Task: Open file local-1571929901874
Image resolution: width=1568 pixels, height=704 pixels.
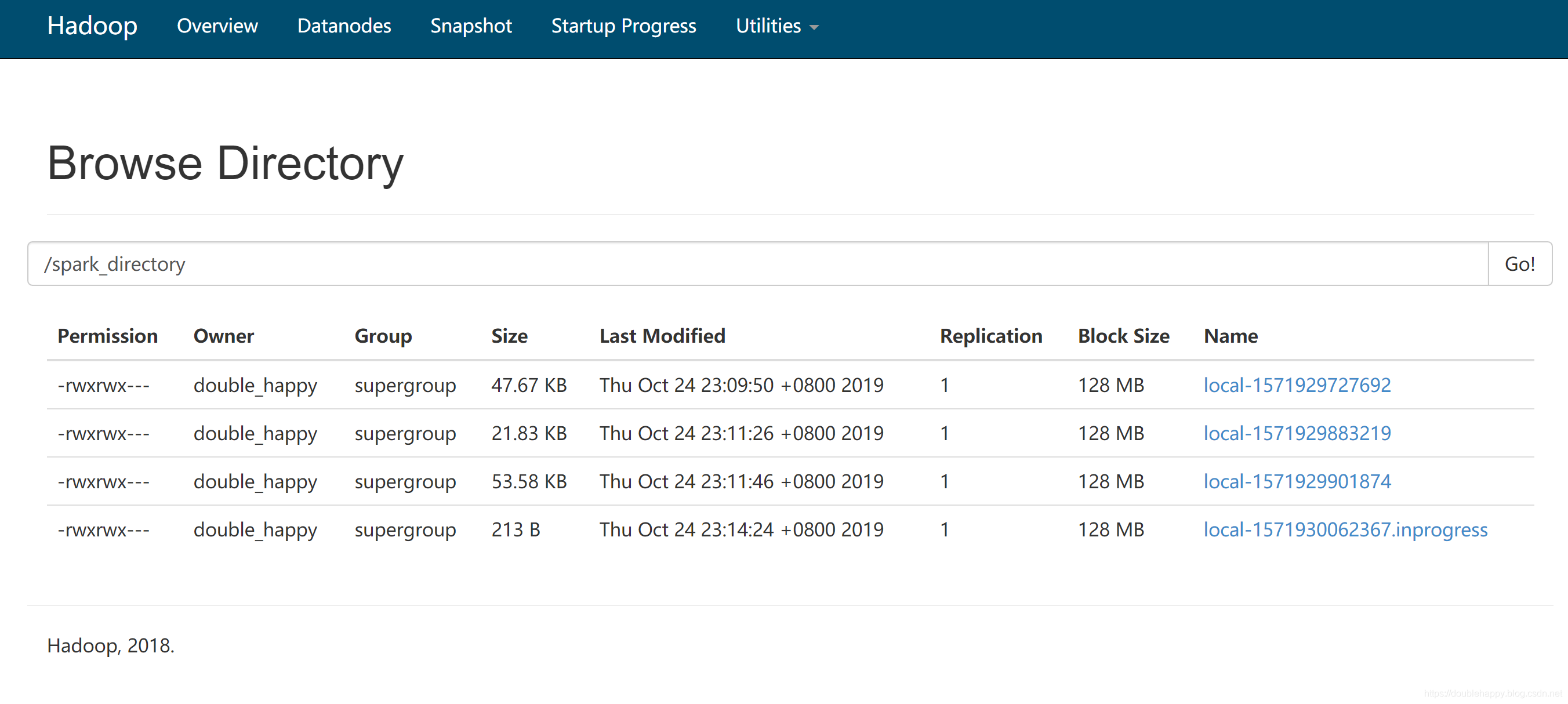Action: click(1297, 481)
